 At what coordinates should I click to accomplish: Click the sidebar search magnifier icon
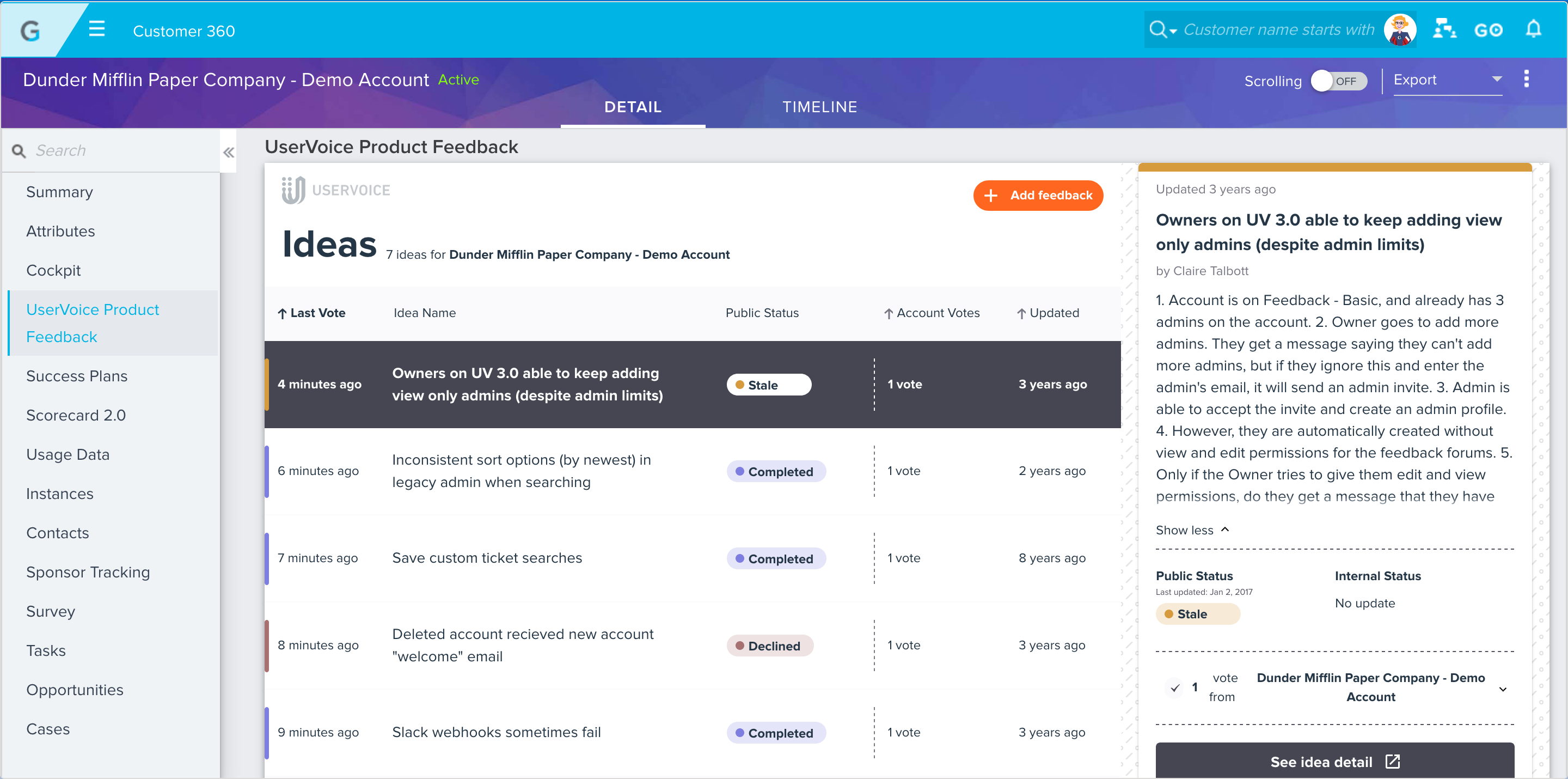tap(19, 150)
